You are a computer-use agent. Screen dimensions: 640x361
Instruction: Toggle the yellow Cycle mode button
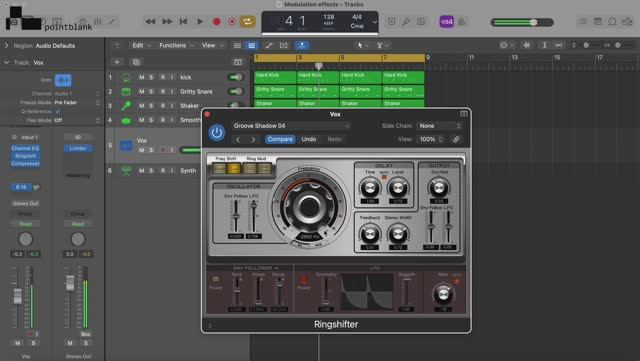(x=247, y=22)
